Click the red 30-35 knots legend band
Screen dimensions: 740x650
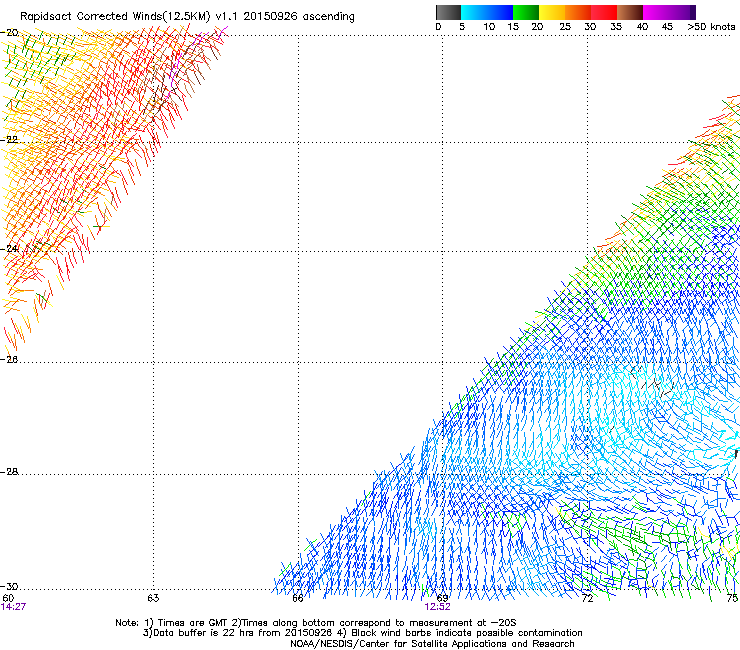click(604, 12)
